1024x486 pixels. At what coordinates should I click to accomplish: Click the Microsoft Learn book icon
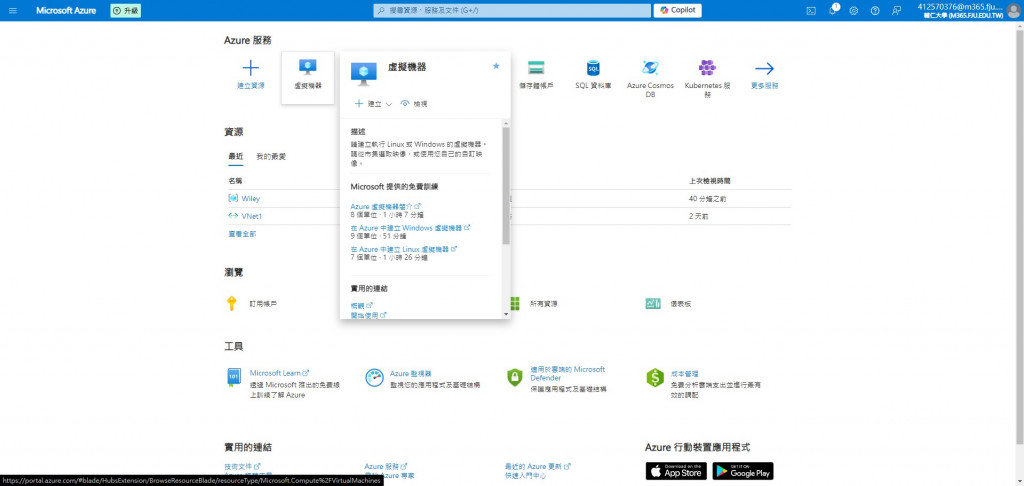pos(233,378)
